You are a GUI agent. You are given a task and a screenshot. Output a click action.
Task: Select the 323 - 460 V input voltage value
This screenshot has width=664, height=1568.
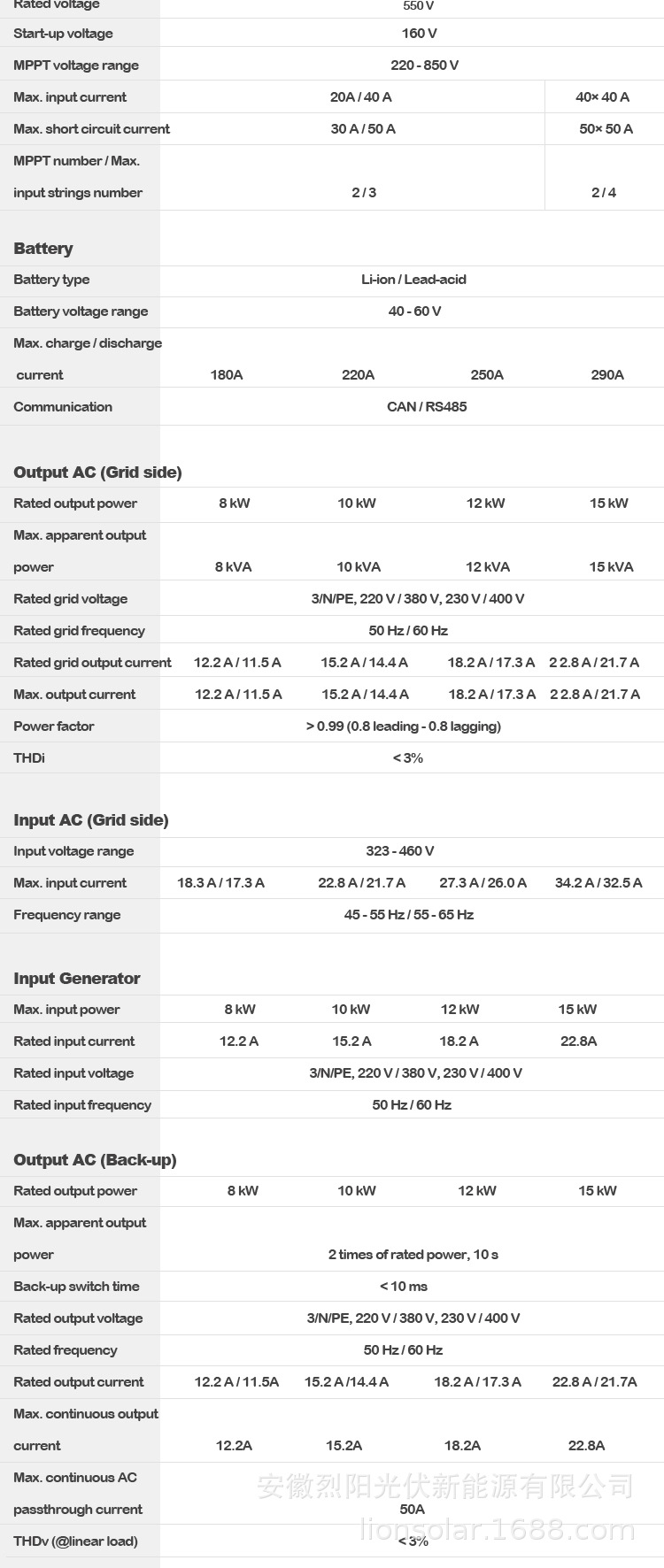400,851
